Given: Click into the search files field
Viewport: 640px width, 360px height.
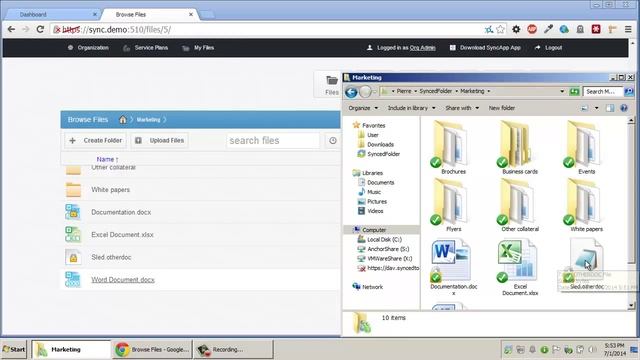Looking at the screenshot, I should coord(273,140).
